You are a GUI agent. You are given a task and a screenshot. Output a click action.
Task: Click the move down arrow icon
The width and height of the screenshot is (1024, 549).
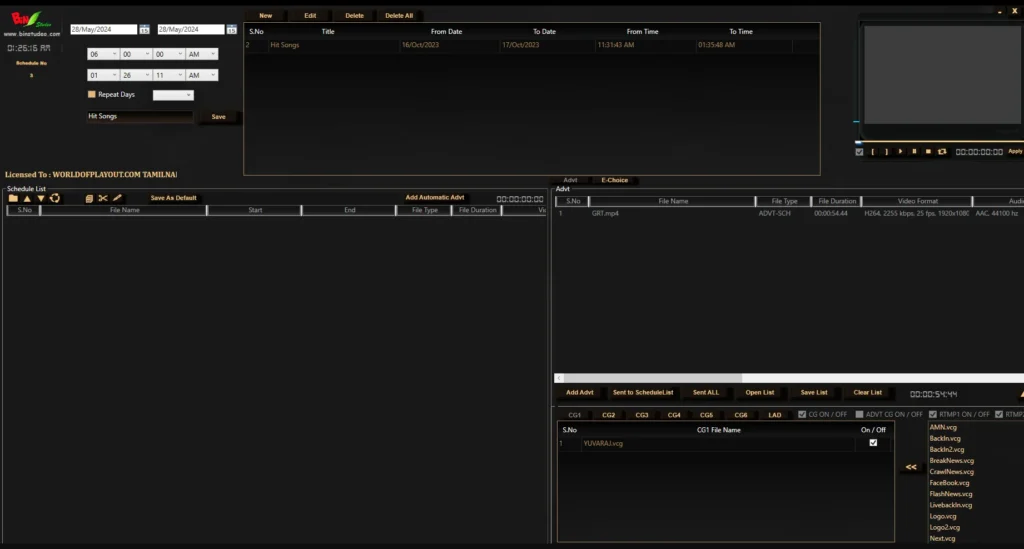tap(41, 198)
